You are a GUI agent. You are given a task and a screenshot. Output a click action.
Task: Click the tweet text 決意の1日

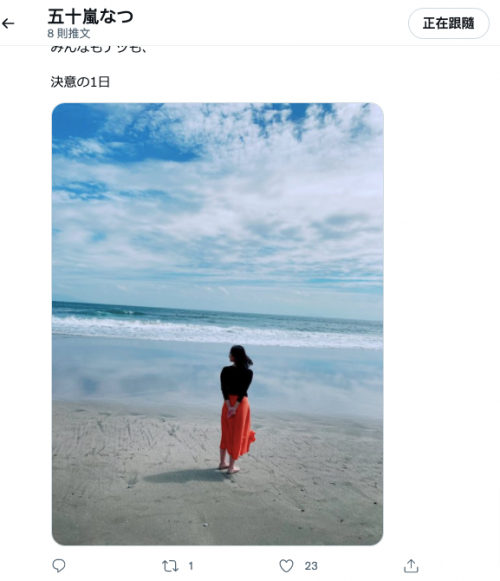[80, 82]
